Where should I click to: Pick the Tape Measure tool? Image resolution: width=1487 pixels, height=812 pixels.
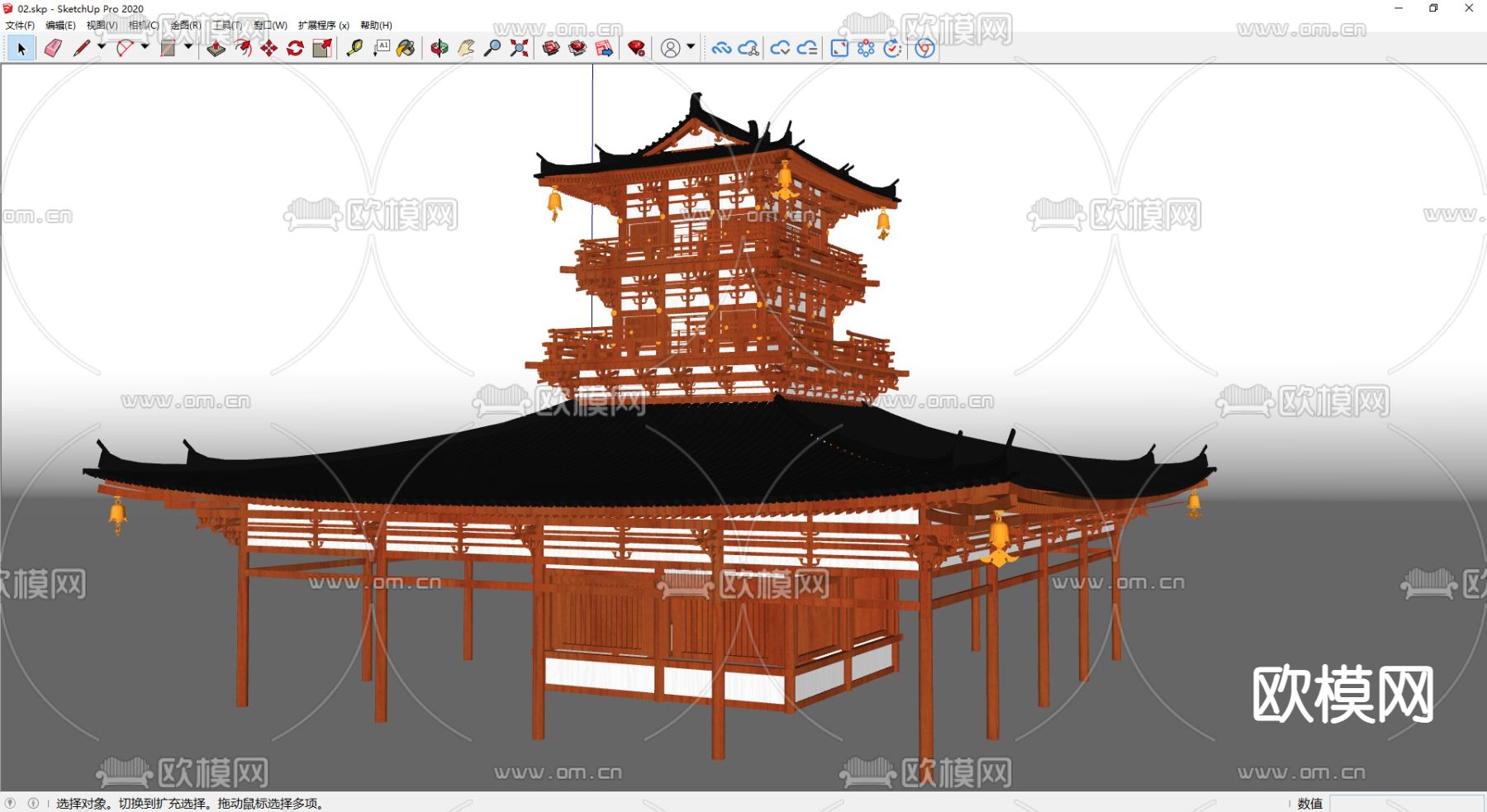(354, 49)
